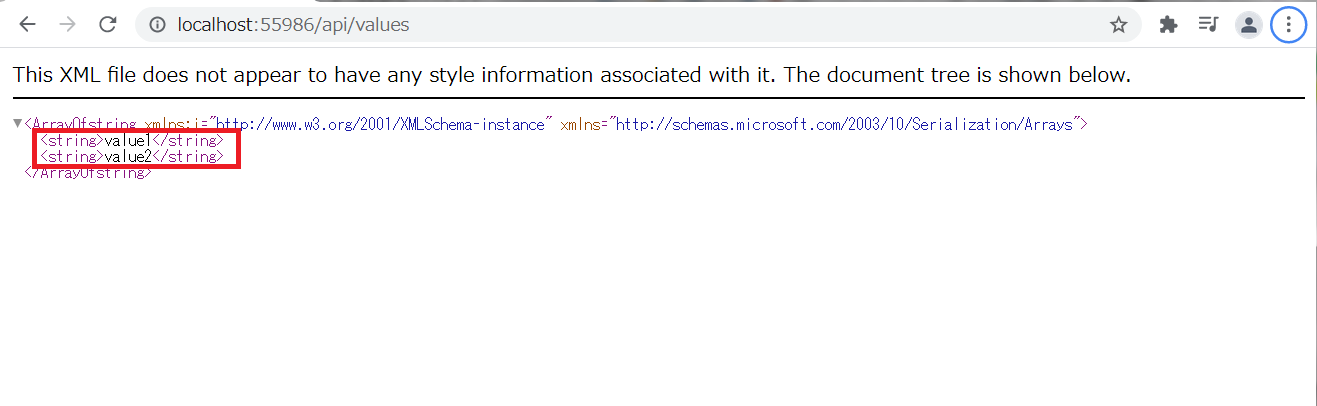Click the value2 string element

pos(132,157)
